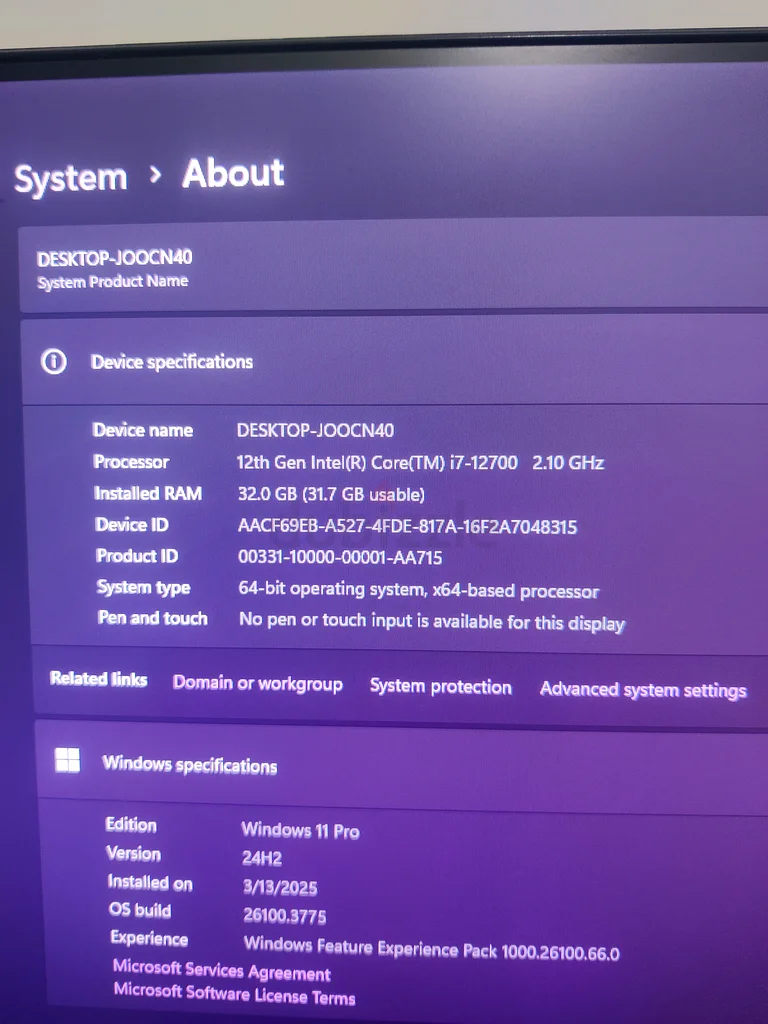The height and width of the screenshot is (1024, 768).
Task: Open Domain or workgroup link
Action: click(257, 683)
